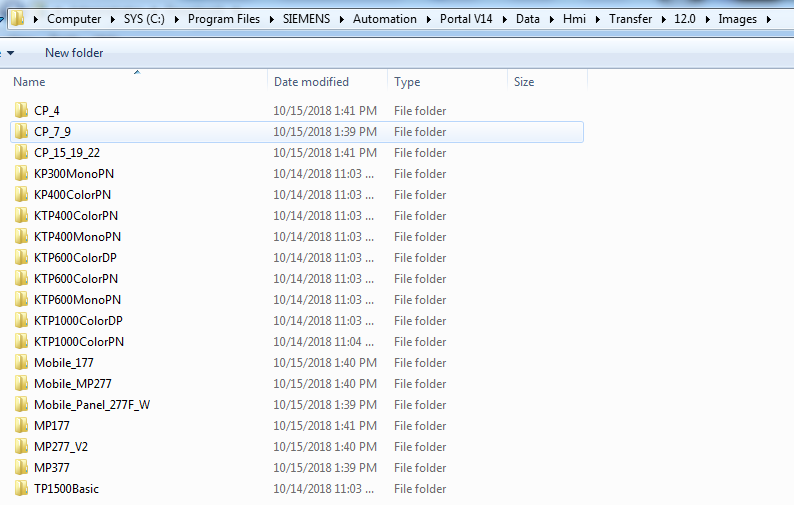Click the TP1500Basic folder icon
This screenshot has height=505, width=794.
tap(21, 488)
